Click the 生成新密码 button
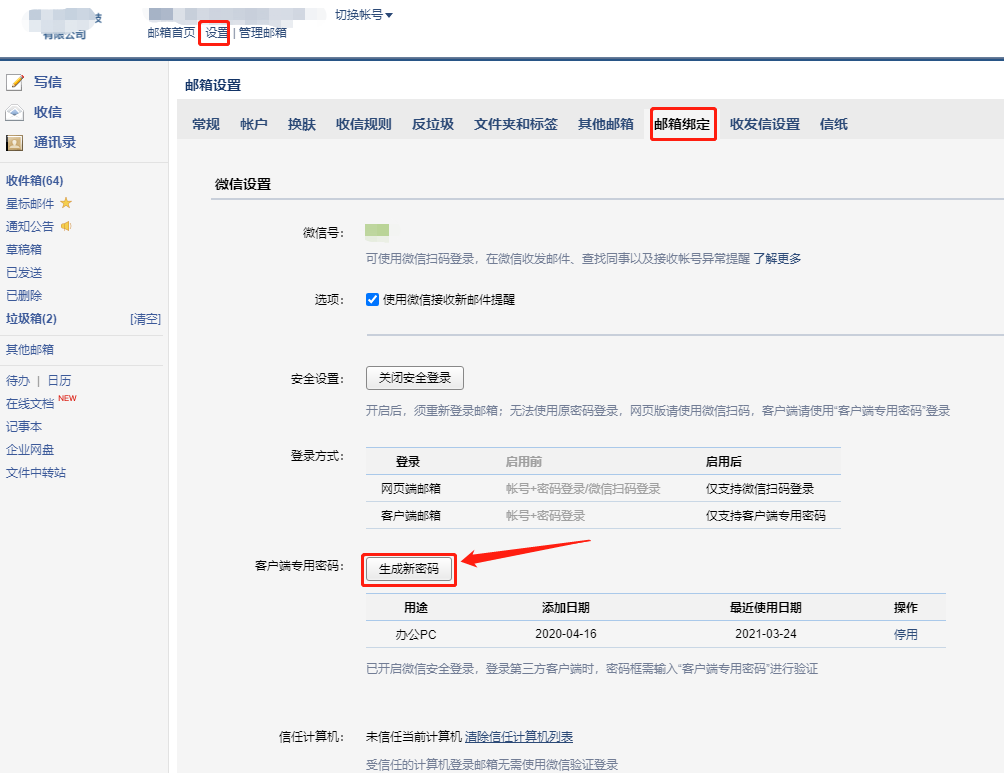Screen dimensions: 1004x773 [410, 569]
